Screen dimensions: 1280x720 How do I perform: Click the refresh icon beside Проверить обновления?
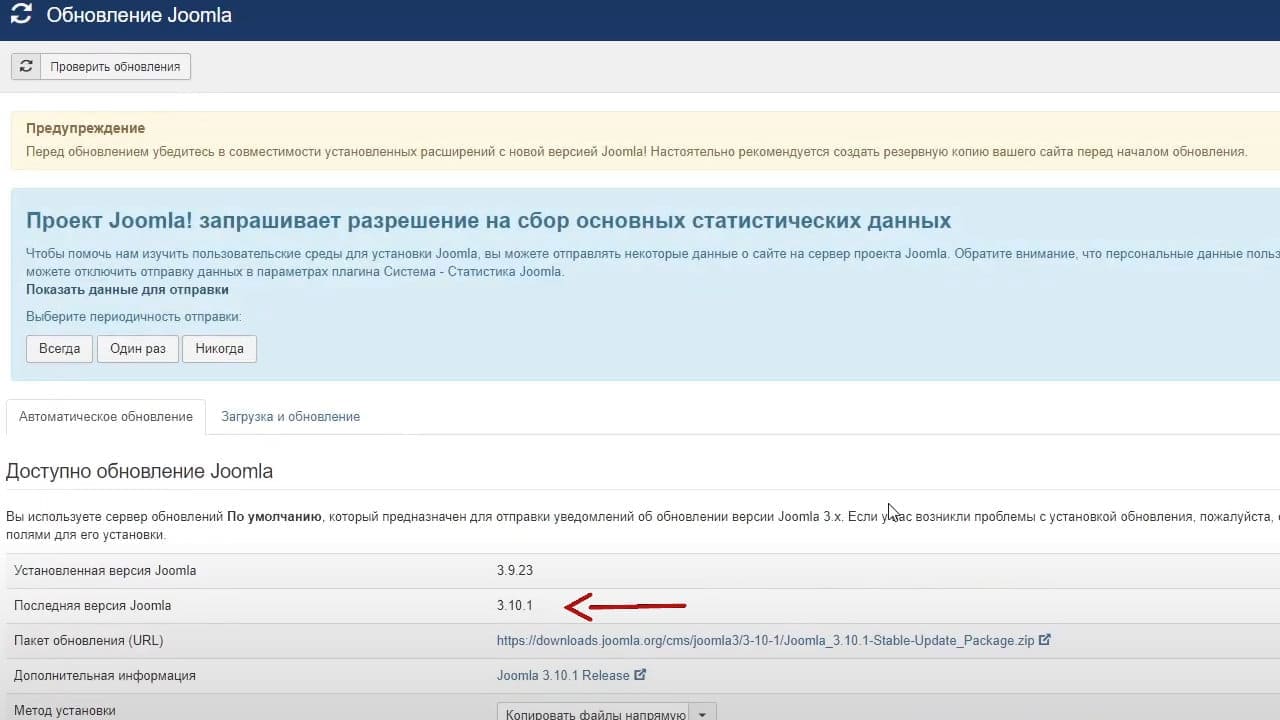(26, 66)
